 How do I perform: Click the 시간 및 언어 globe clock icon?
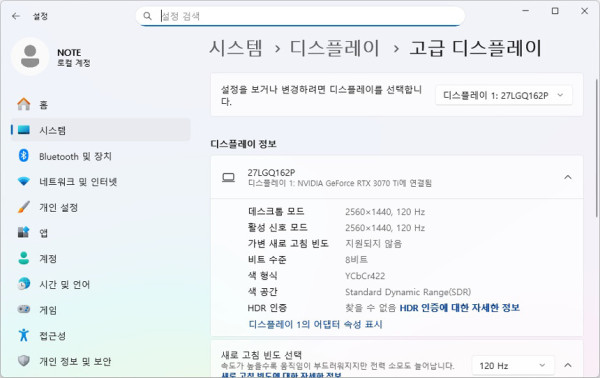tap(24, 284)
